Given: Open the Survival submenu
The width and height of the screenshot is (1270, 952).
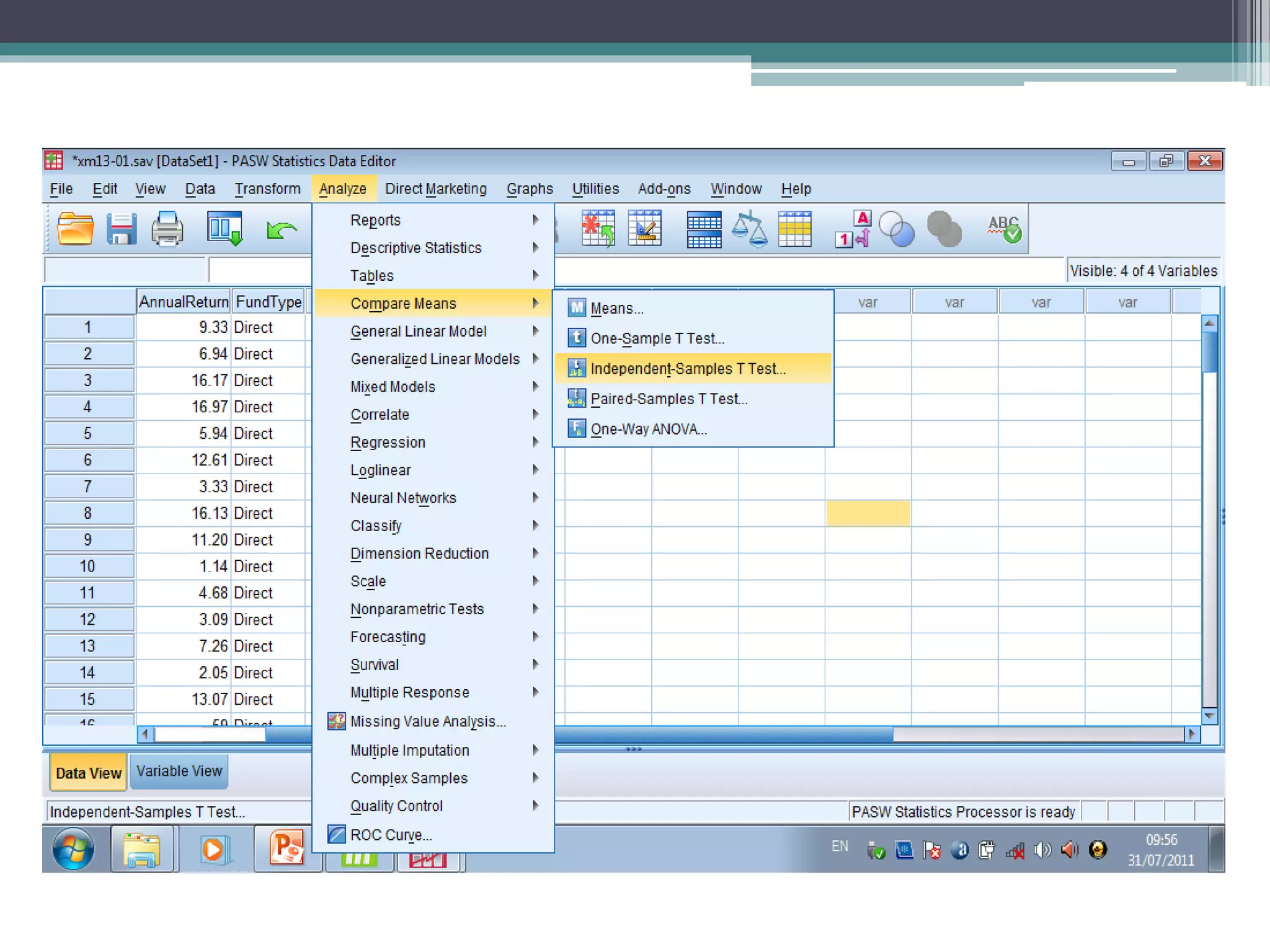Looking at the screenshot, I should [x=433, y=665].
